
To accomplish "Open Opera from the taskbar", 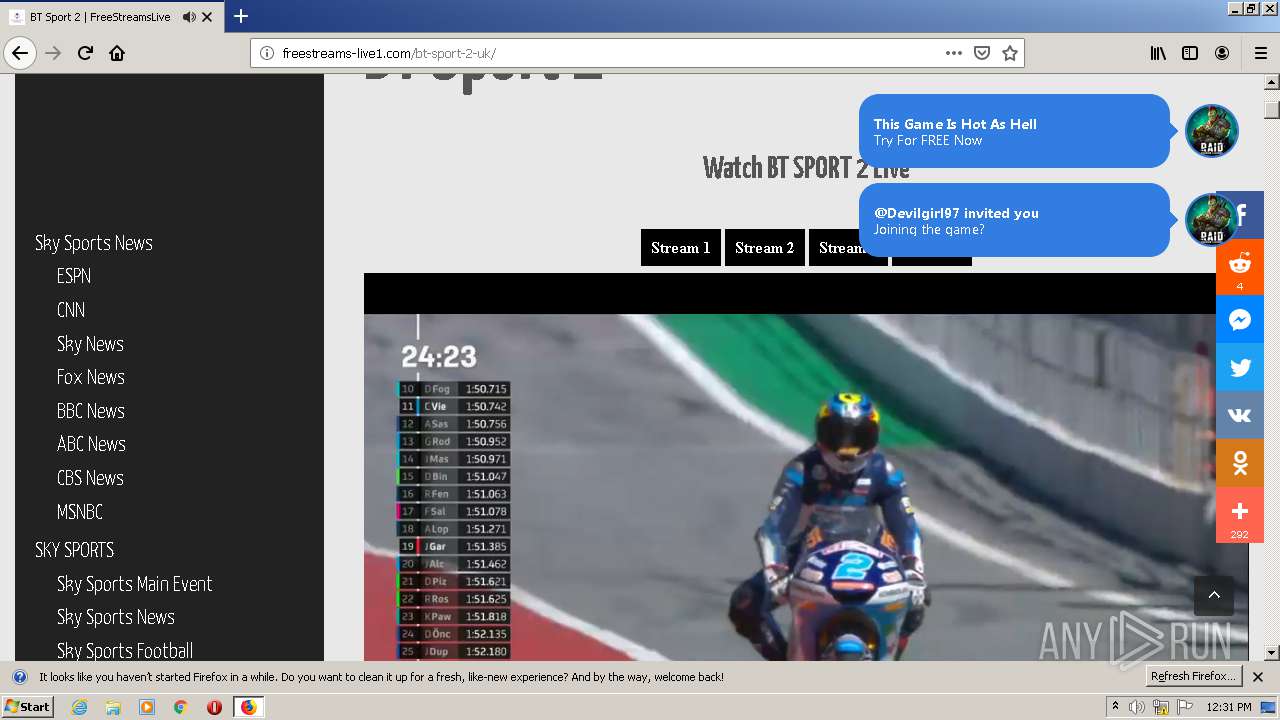I will coord(214,707).
